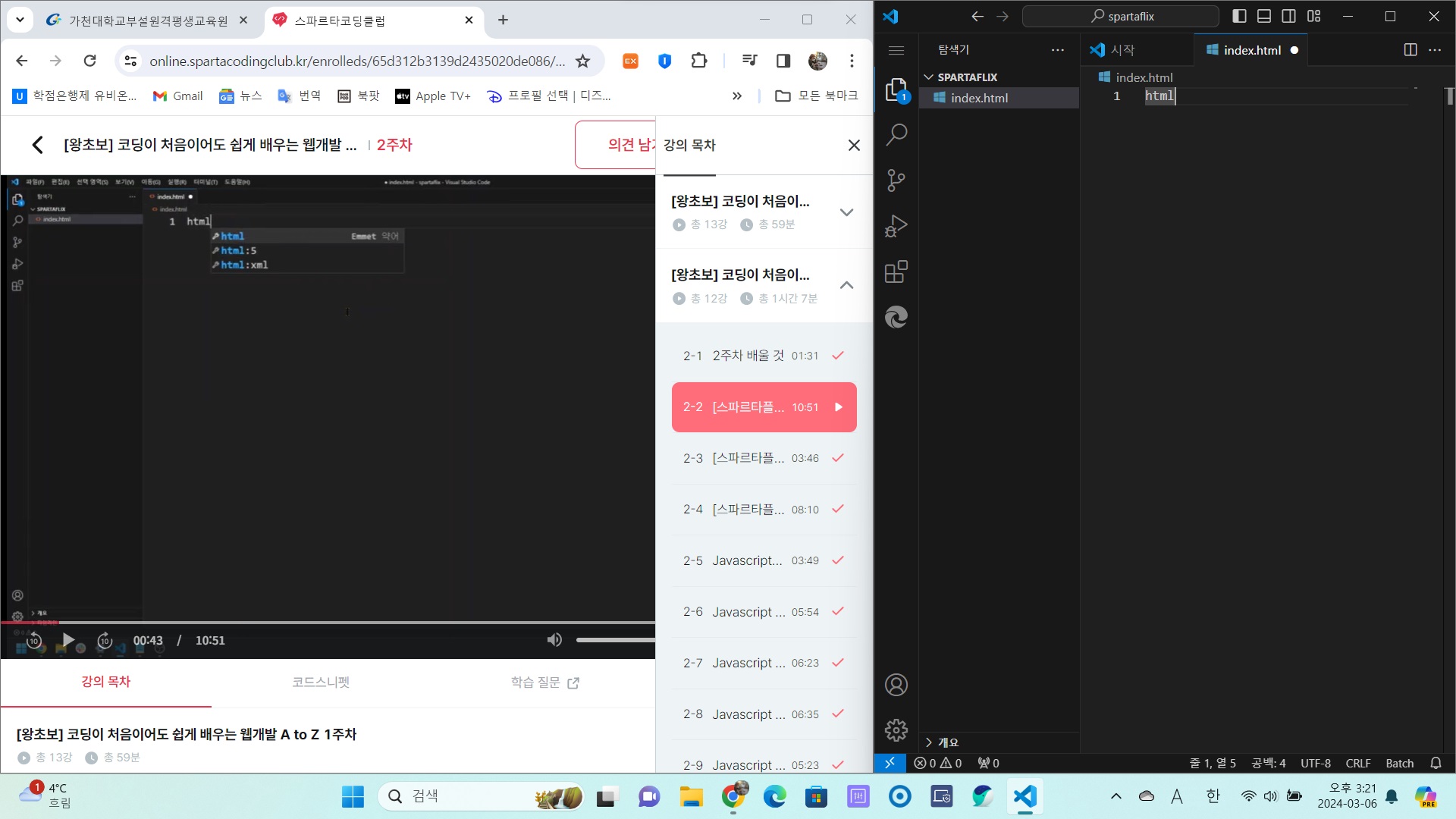The width and height of the screenshot is (1456, 819).
Task: Change line ending CRLF in status bar
Action: (1358, 763)
